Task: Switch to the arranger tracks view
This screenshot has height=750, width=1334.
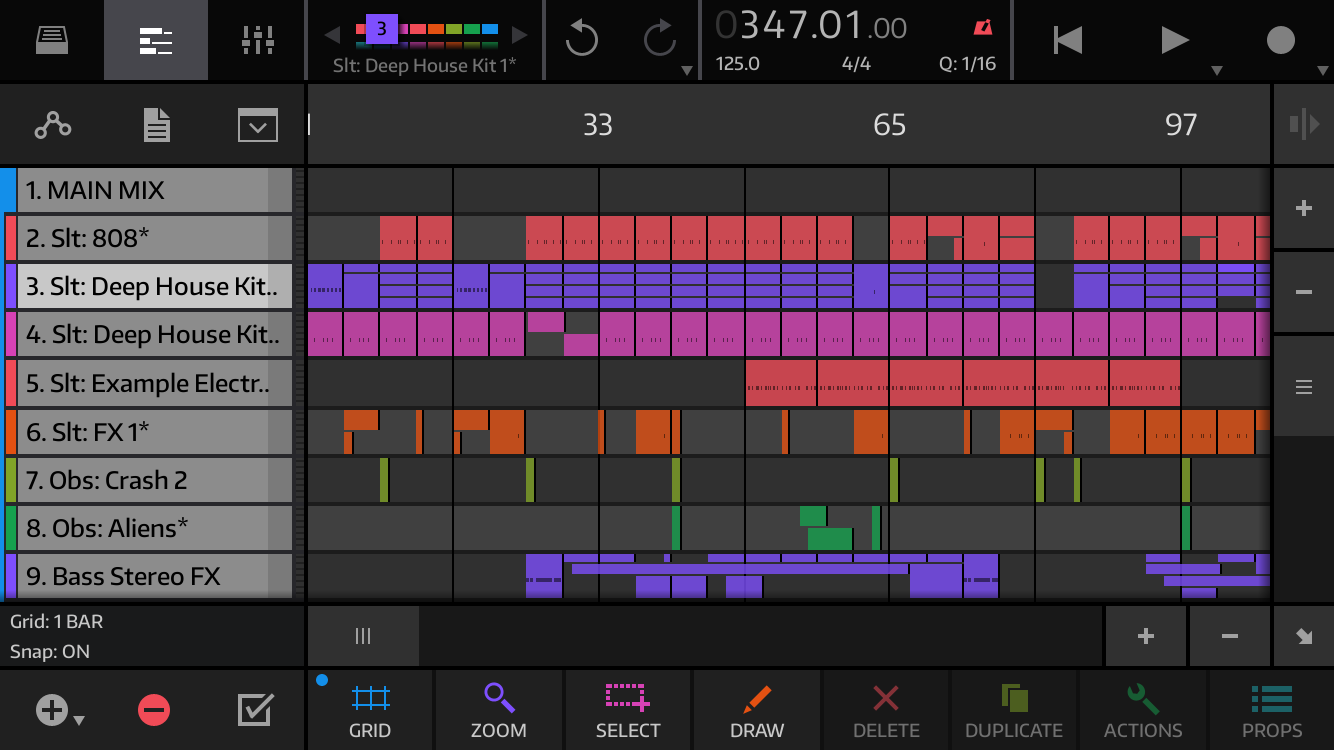Action: [155, 40]
